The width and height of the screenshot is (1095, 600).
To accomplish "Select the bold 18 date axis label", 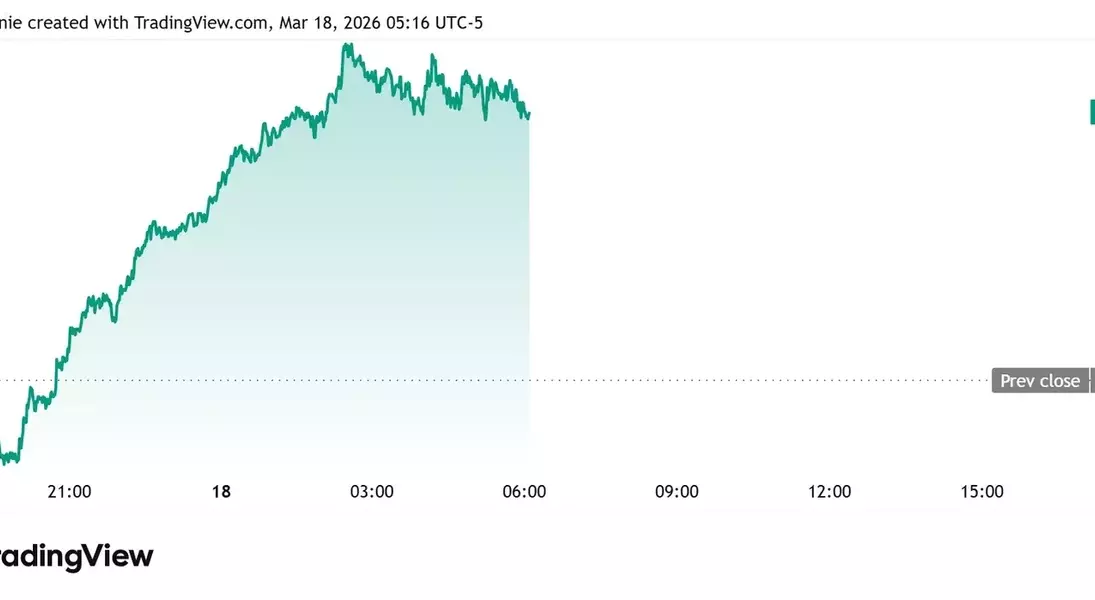I will point(221,491).
